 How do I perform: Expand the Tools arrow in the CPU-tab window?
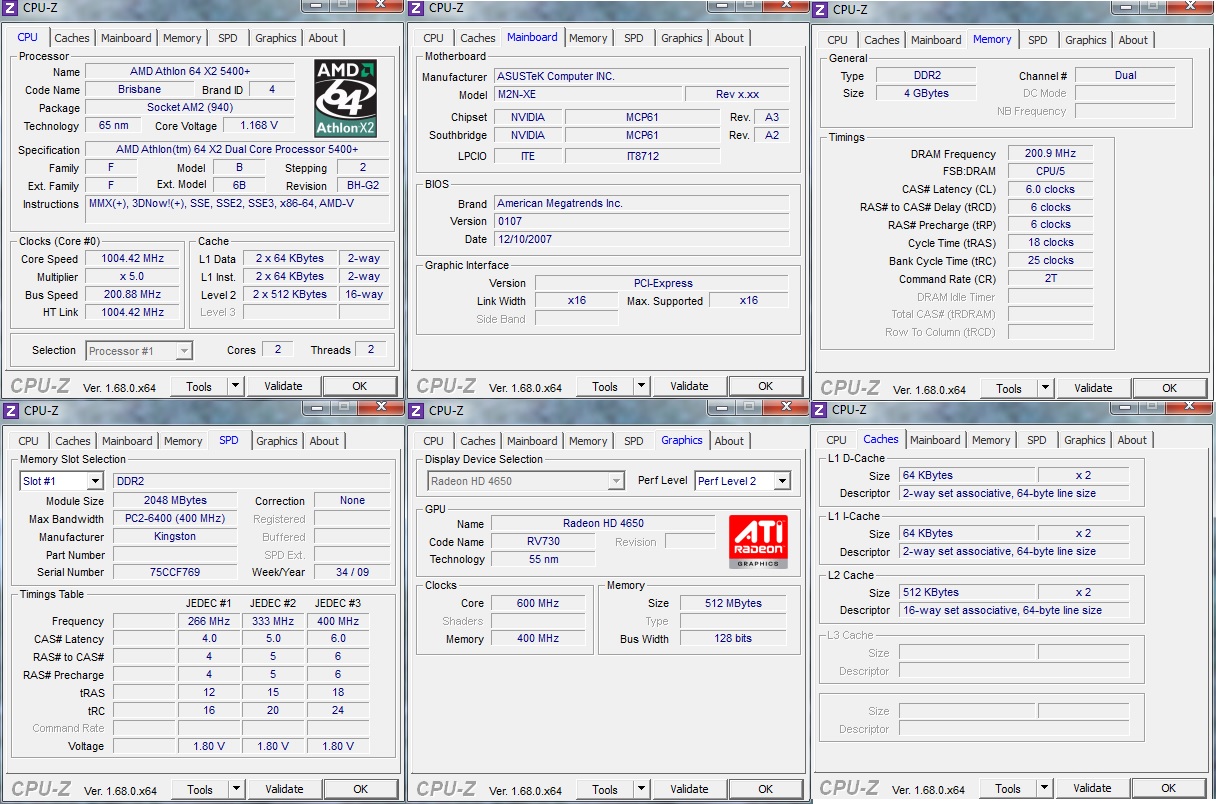click(235, 386)
